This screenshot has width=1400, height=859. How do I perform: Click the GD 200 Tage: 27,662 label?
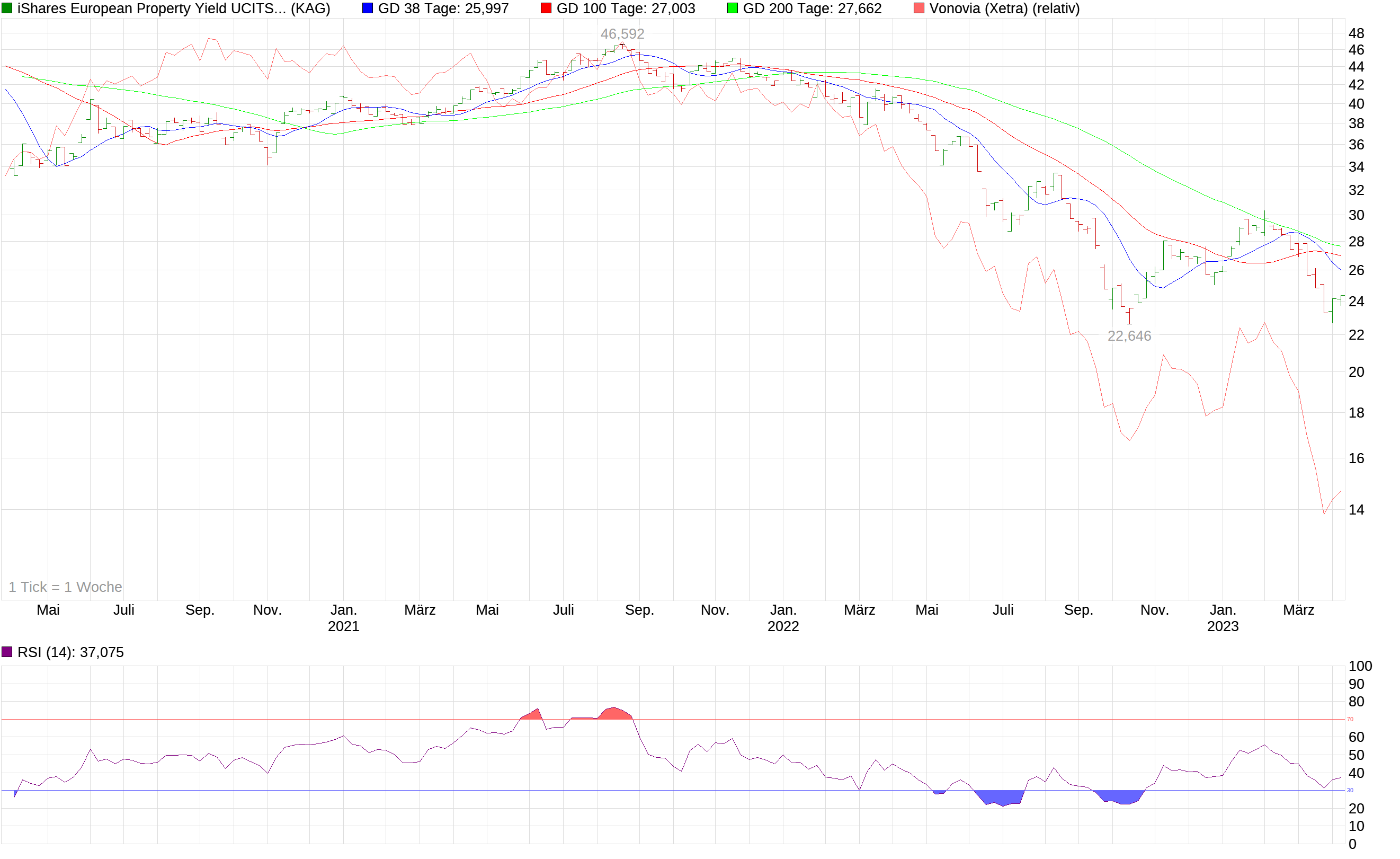812,8
